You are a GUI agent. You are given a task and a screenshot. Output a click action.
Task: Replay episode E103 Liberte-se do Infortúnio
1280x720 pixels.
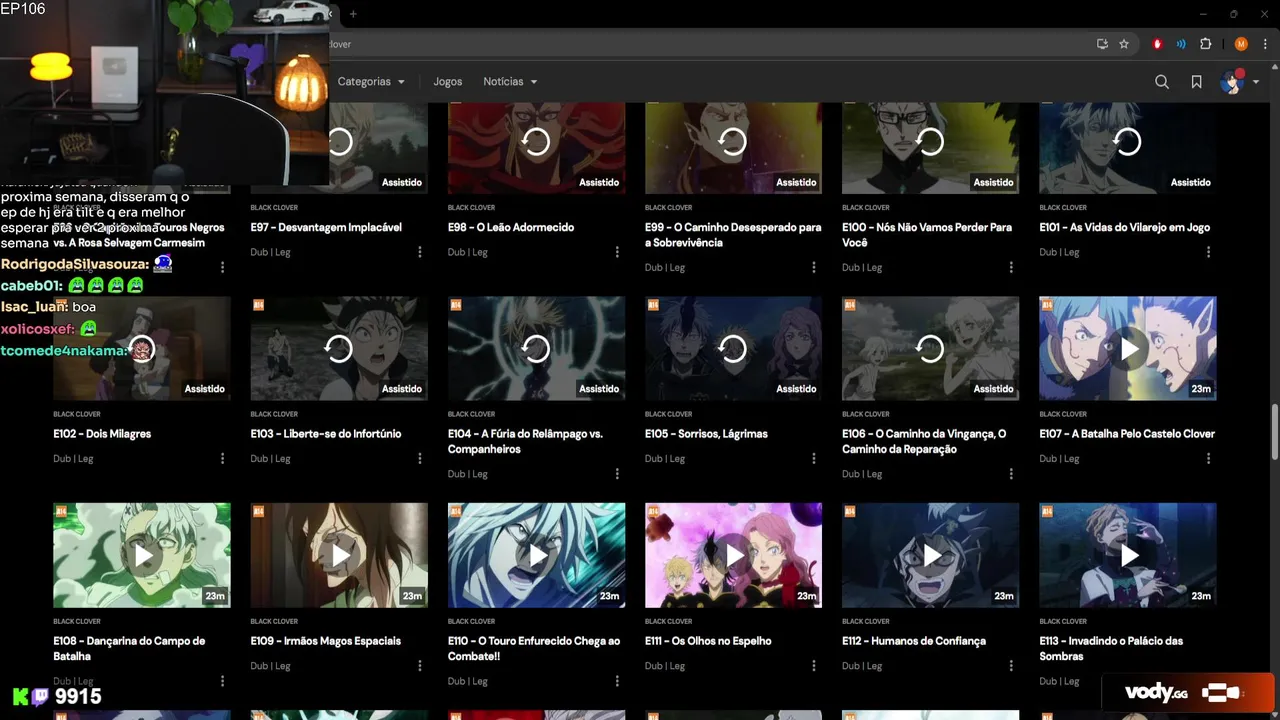(x=339, y=348)
